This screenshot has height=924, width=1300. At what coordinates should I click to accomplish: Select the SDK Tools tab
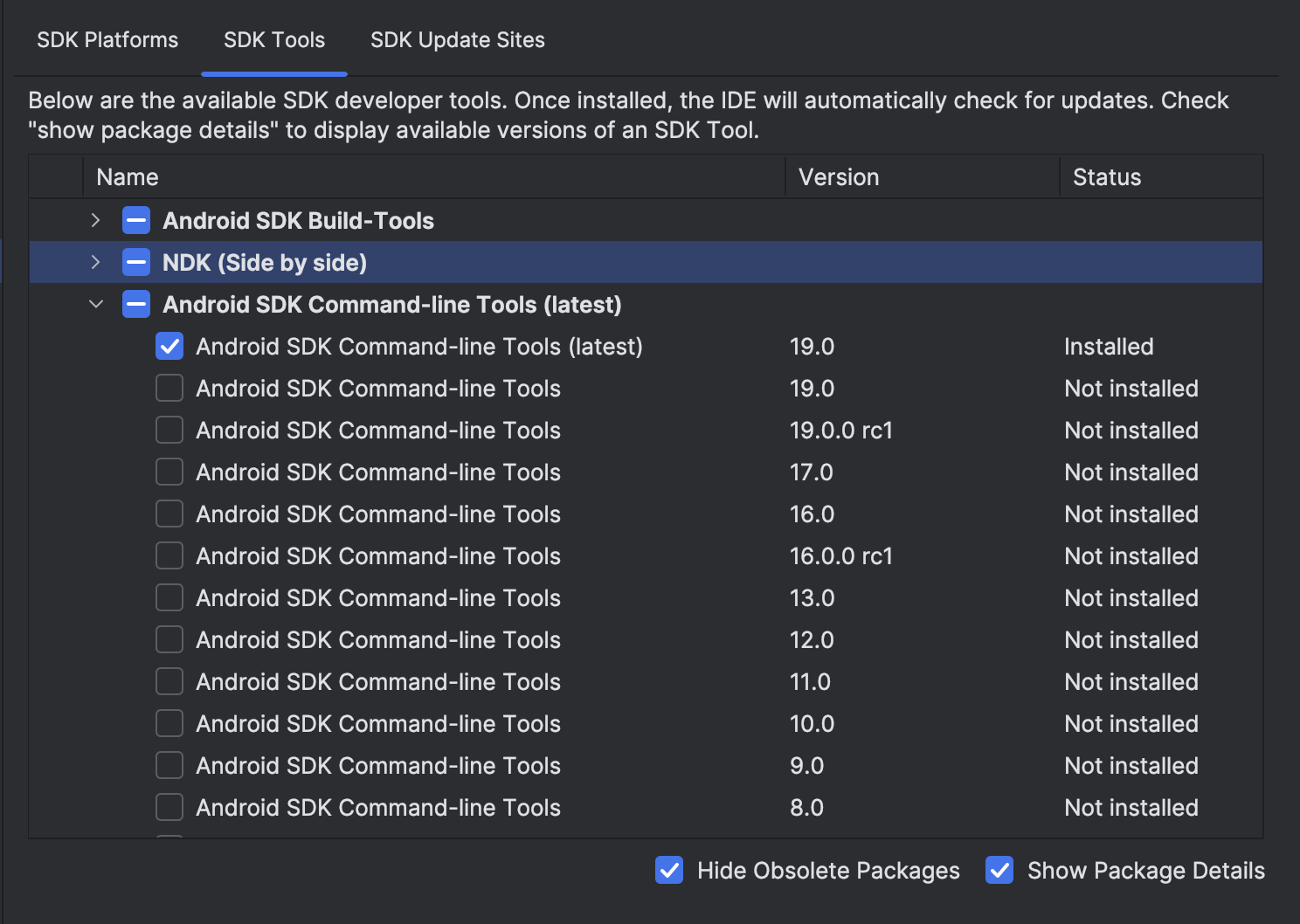click(x=274, y=40)
